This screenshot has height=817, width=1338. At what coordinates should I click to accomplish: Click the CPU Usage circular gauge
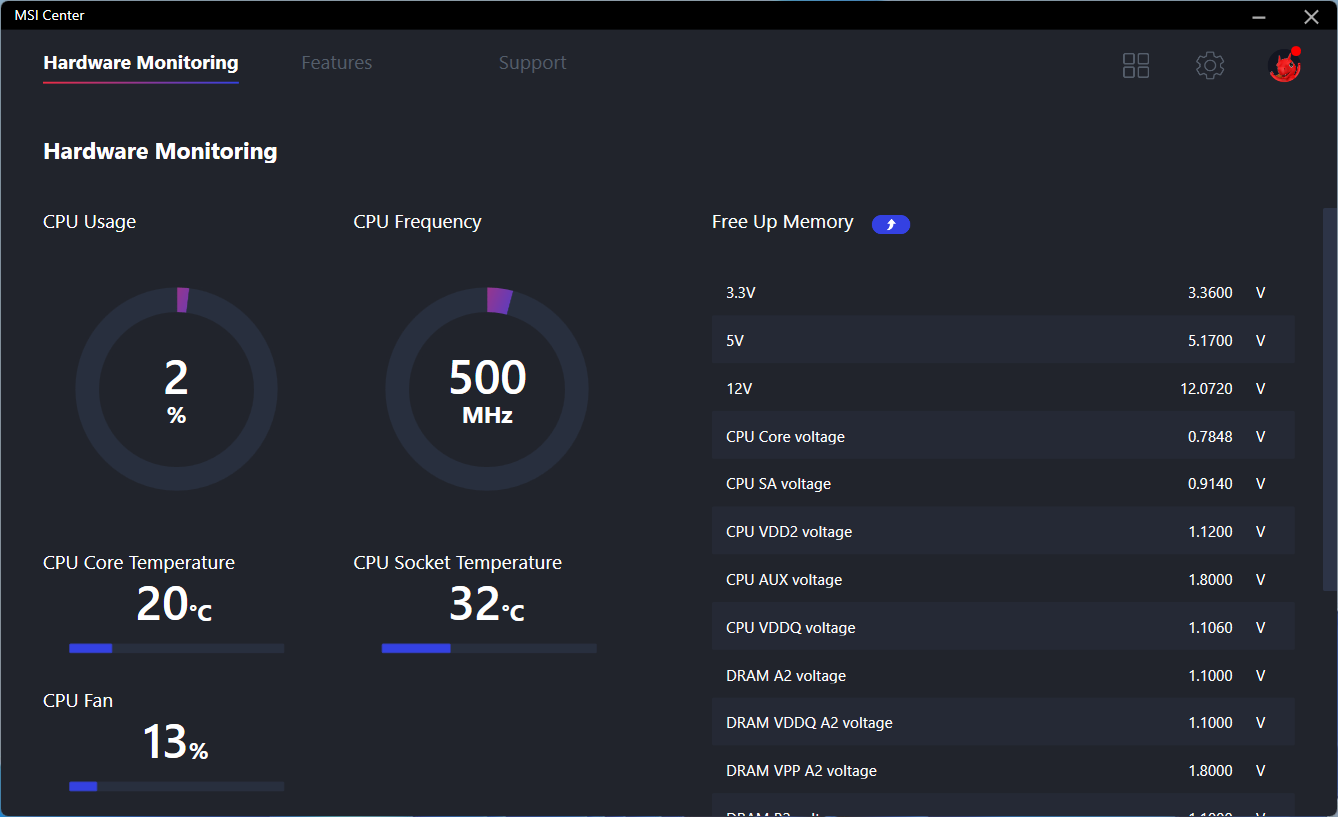(177, 389)
